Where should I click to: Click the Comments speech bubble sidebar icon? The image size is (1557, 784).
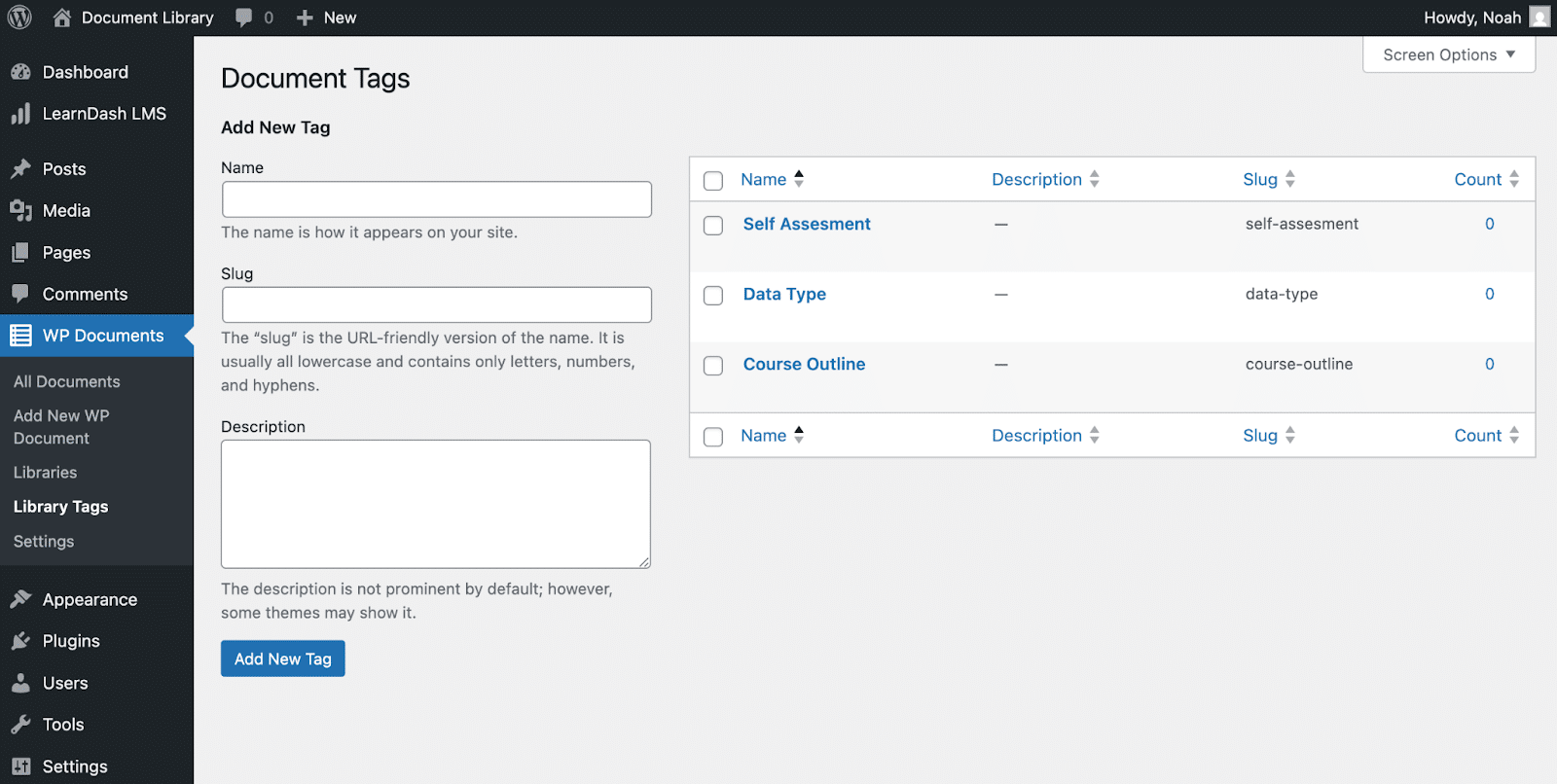pyautogui.click(x=20, y=294)
